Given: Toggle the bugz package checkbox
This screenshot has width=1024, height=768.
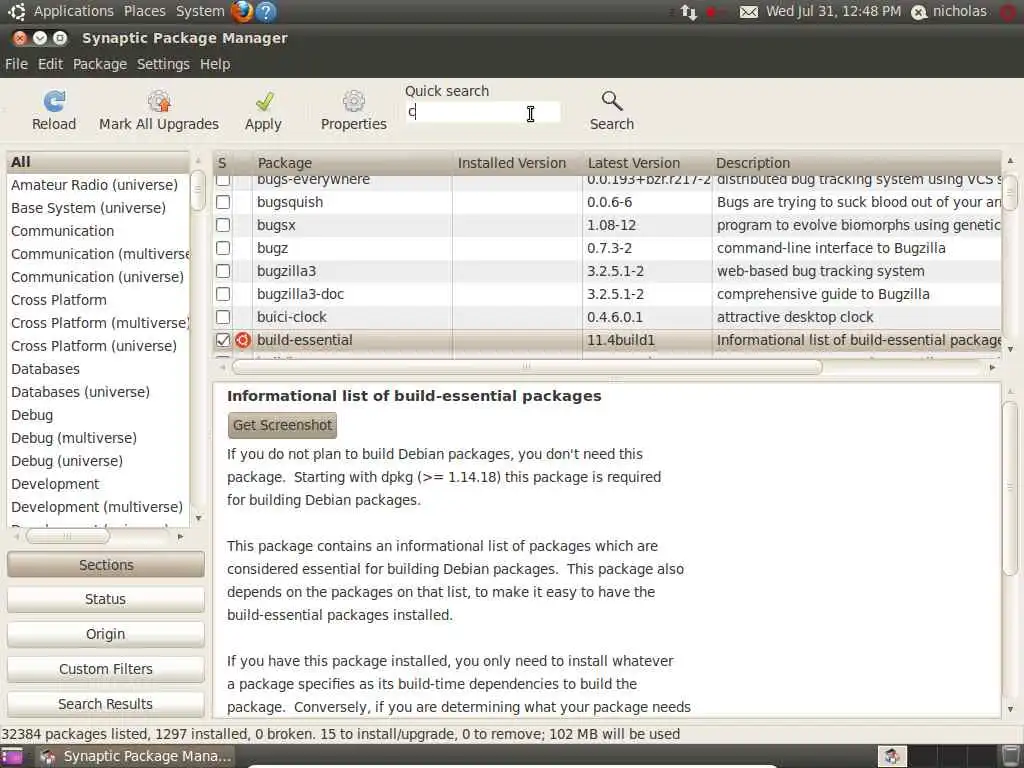Looking at the screenshot, I should 223,248.
